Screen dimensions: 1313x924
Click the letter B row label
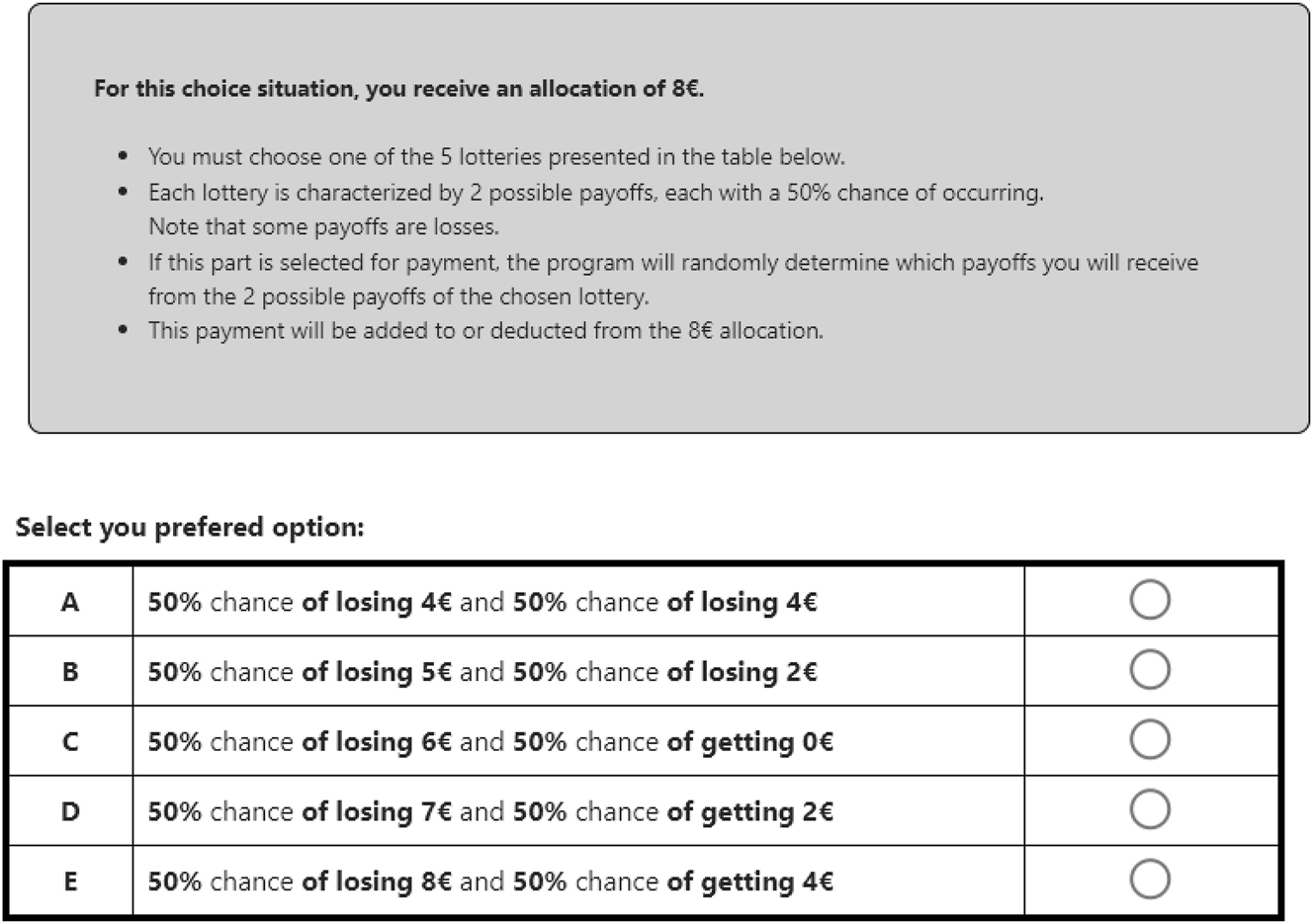70,672
